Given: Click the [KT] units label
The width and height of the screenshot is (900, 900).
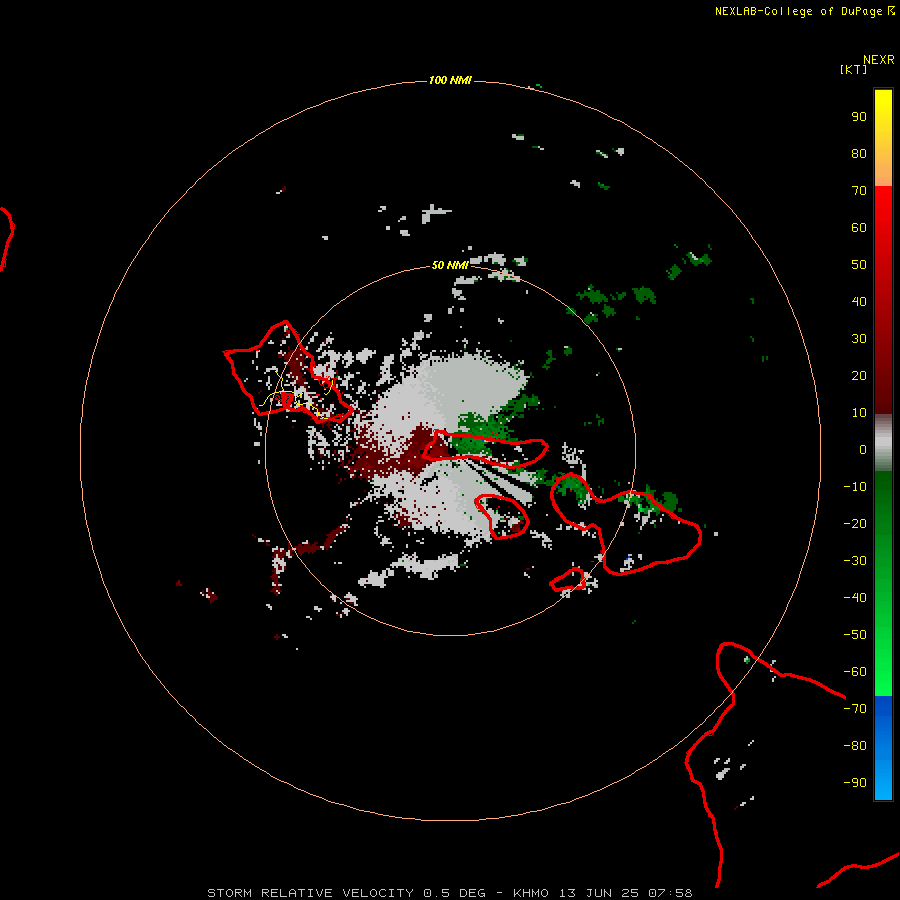Looking at the screenshot, I should (853, 69).
